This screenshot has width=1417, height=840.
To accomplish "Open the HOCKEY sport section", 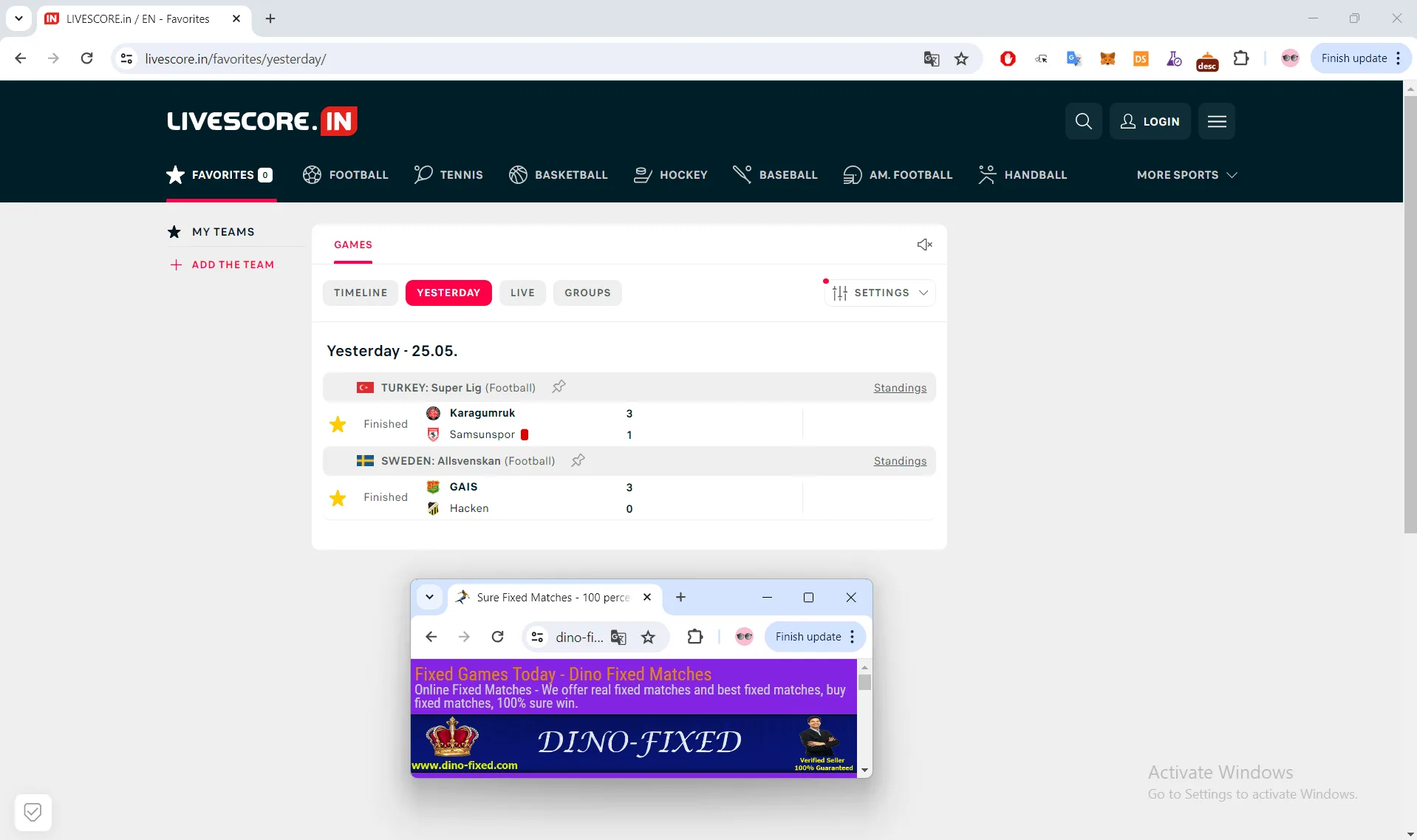I will 671,175.
